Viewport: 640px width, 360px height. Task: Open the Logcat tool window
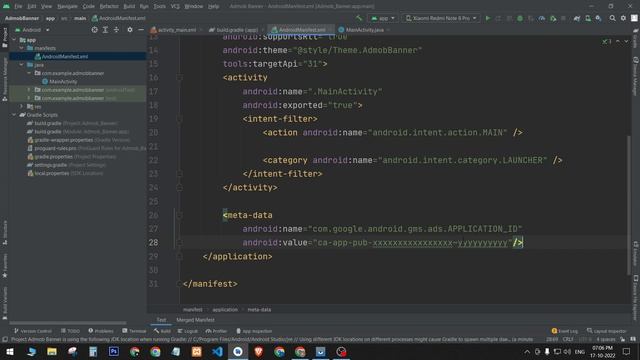[x=187, y=331]
